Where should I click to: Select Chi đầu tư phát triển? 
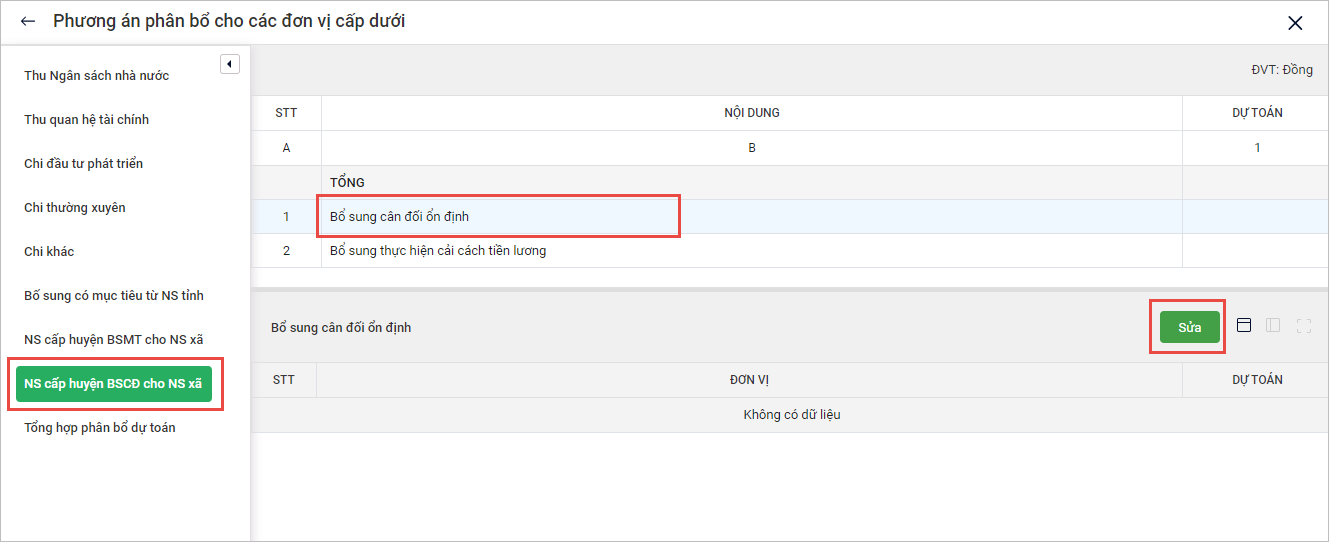84,164
